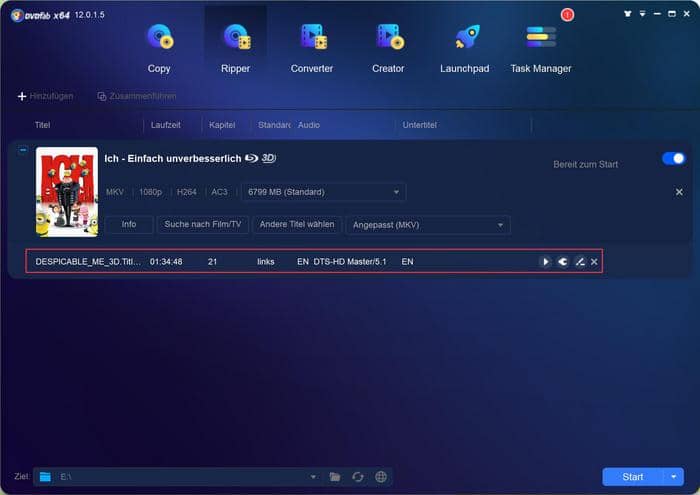The height and width of the screenshot is (495, 700).
Task: Open the Task Manager
Action: 540,48
